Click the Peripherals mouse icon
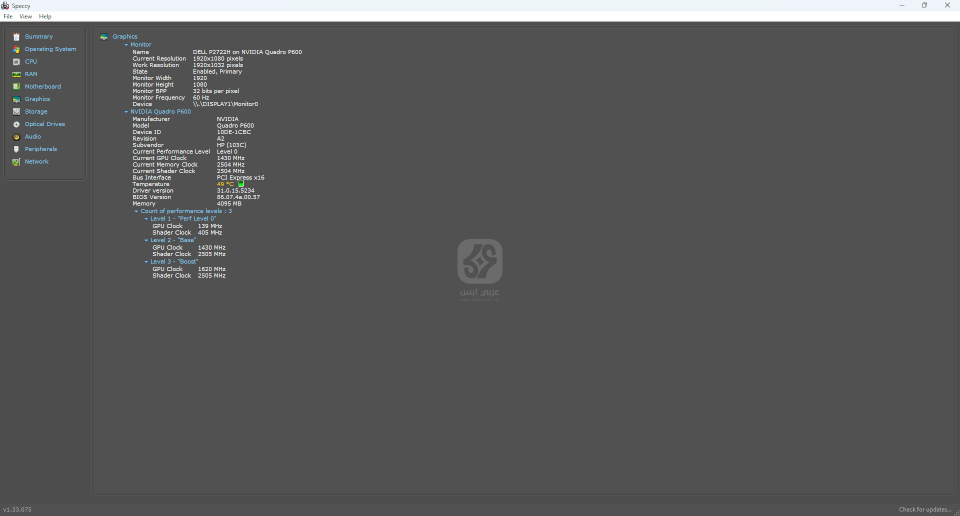Screen dimensions: 960x516 click(16, 149)
